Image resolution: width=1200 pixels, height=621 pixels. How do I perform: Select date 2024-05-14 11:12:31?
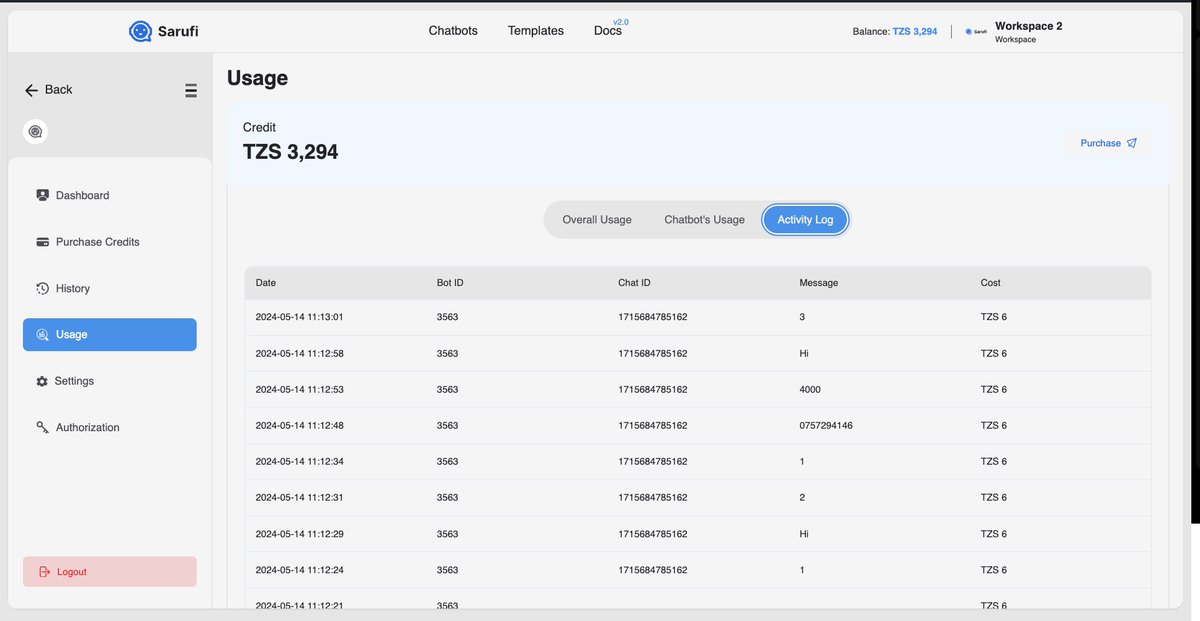(301, 498)
